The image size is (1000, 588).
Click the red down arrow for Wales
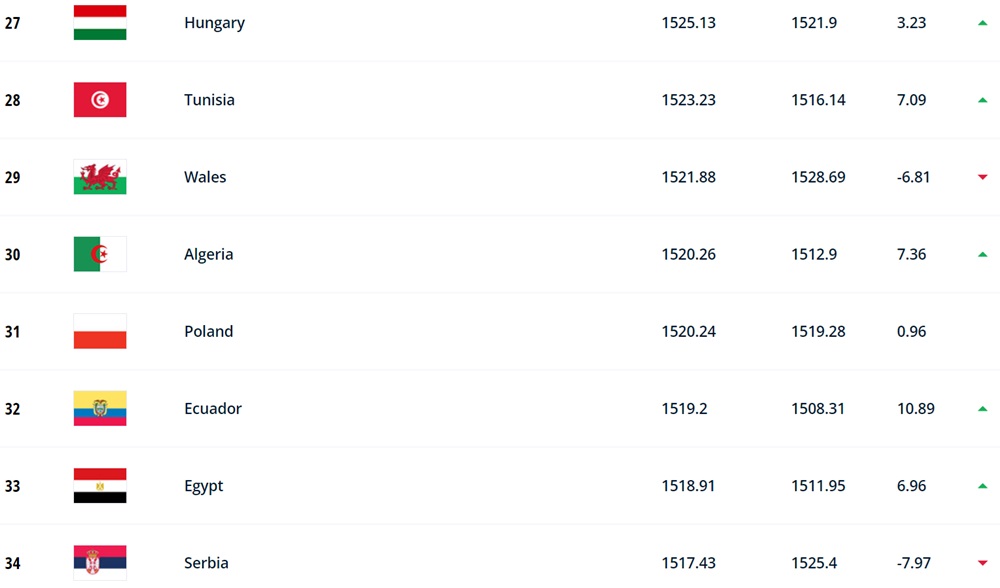(x=982, y=177)
